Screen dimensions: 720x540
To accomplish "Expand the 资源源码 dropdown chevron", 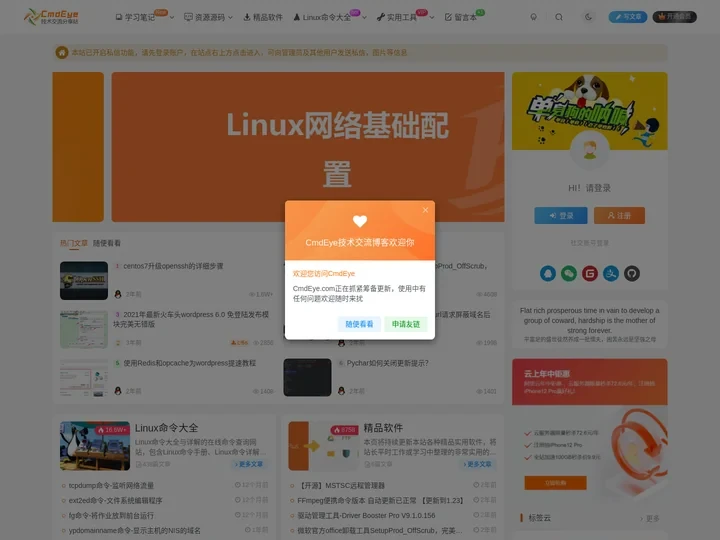I will pos(231,18).
